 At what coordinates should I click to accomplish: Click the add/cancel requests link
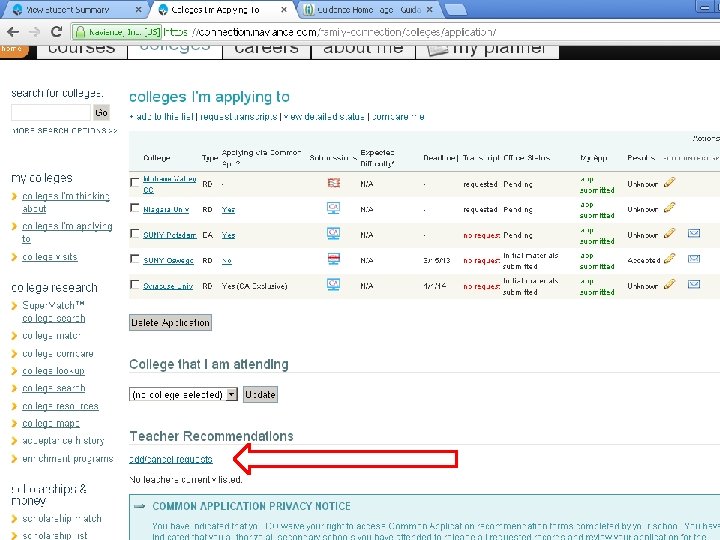171,459
